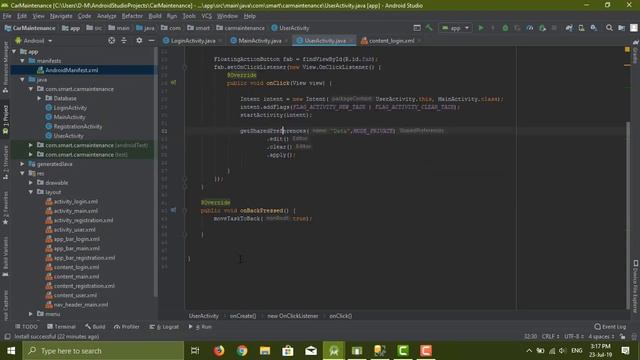Toggle the Device File Explorer side panel

636,287
